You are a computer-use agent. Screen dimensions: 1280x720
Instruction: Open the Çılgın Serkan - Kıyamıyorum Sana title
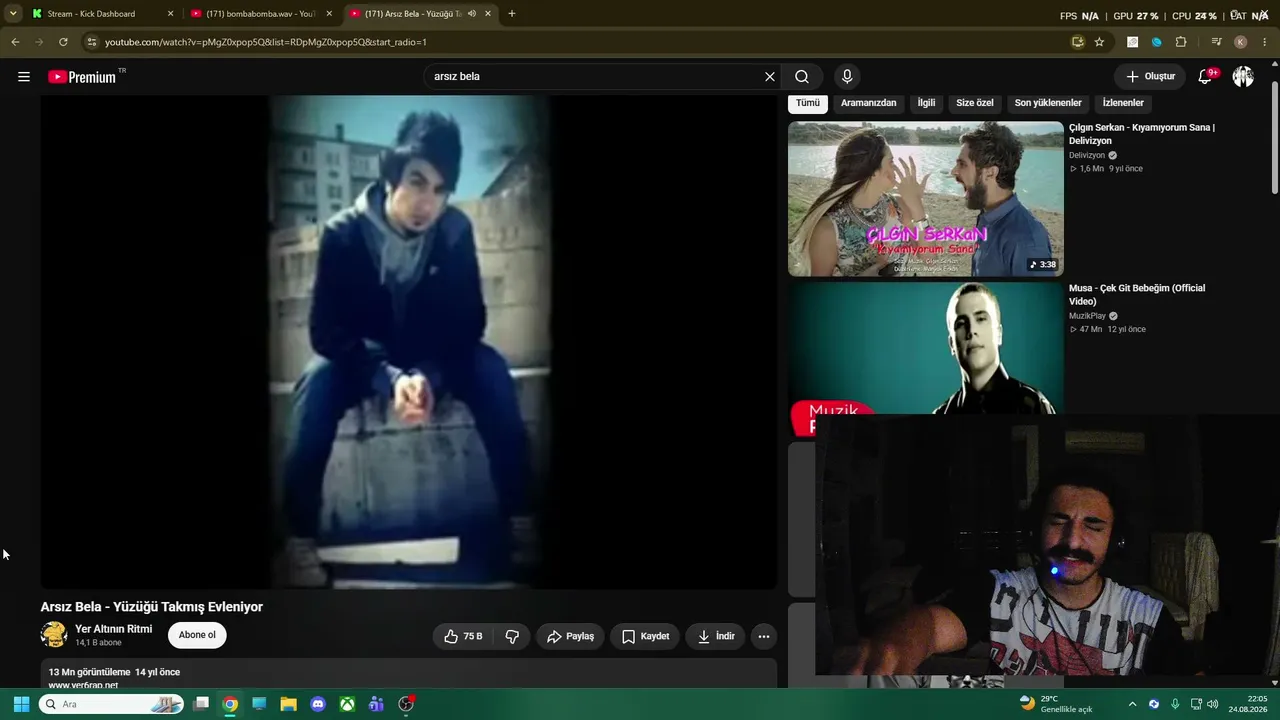(x=1142, y=134)
